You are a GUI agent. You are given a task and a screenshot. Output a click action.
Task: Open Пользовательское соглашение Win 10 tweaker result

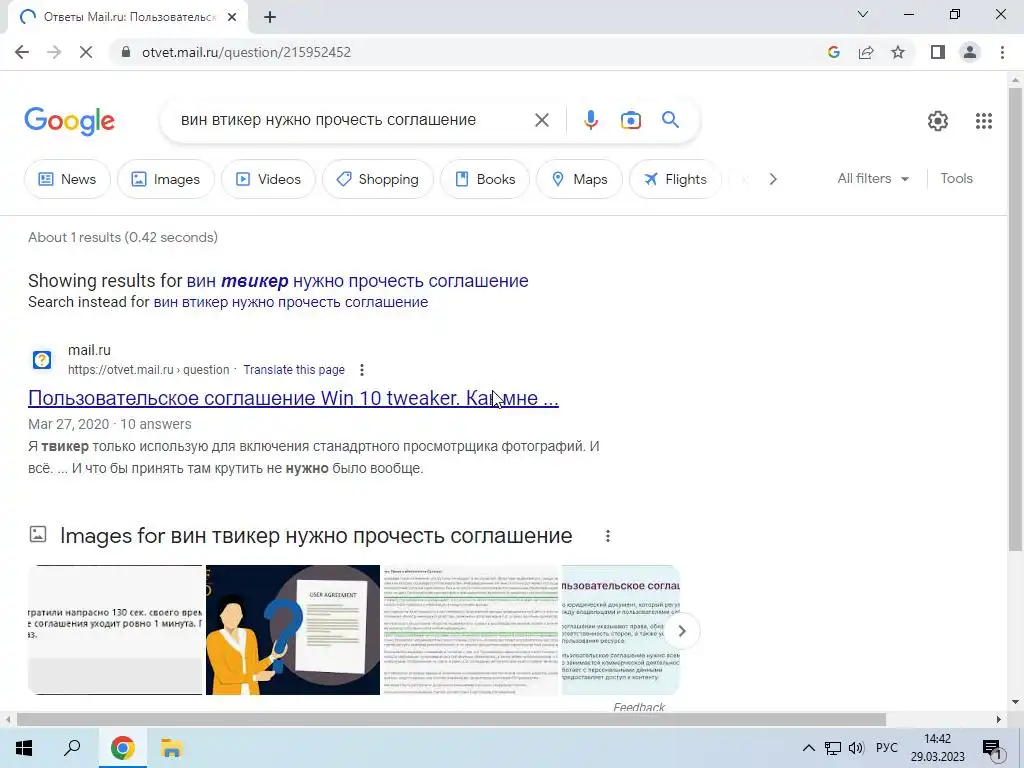[x=293, y=398]
